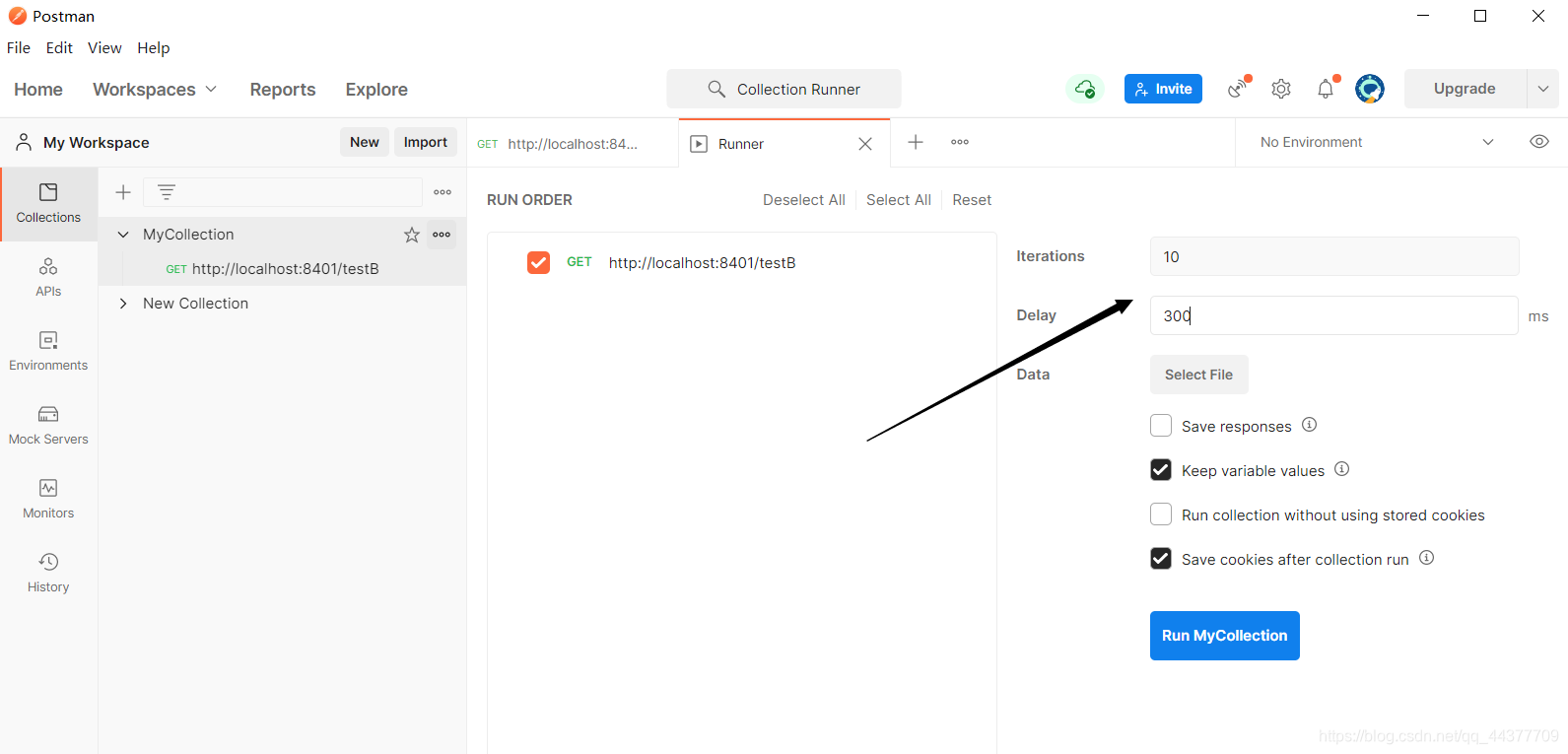Open the File menu
This screenshot has width=1568, height=754.
coord(19,47)
